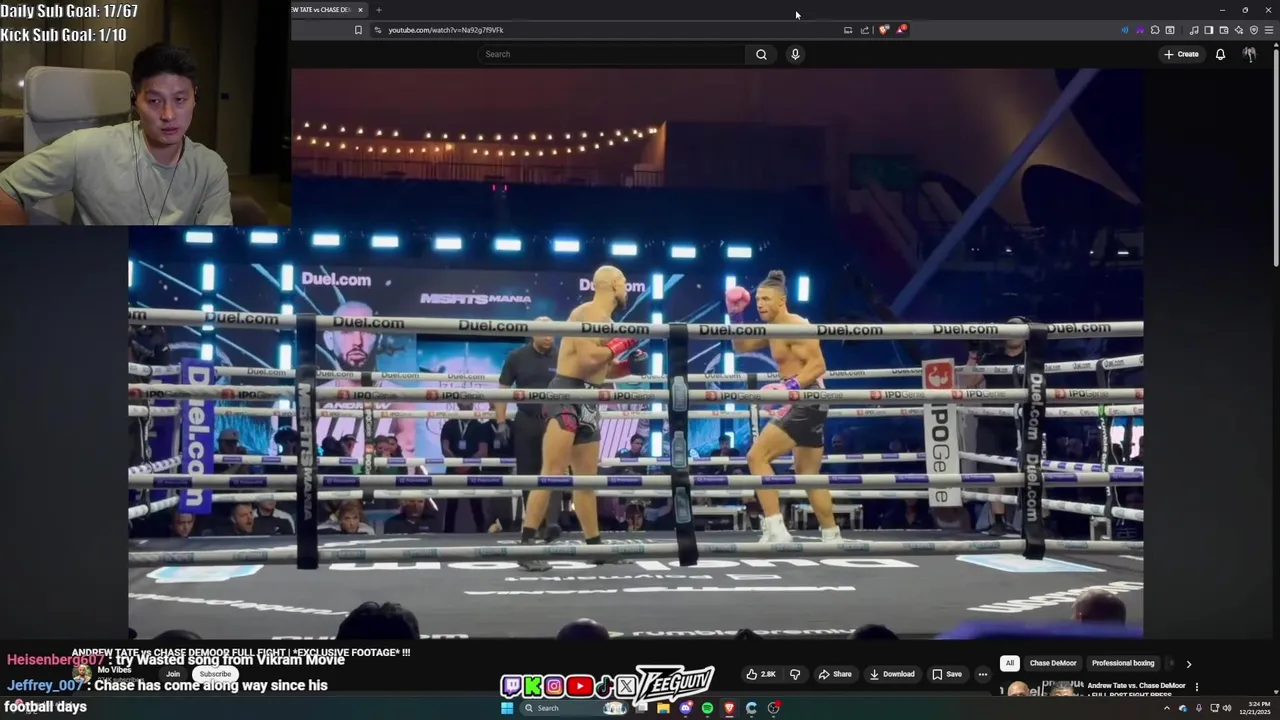This screenshot has height=720, width=1280.
Task: Open Spotify from the taskbar
Action: [x=707, y=708]
